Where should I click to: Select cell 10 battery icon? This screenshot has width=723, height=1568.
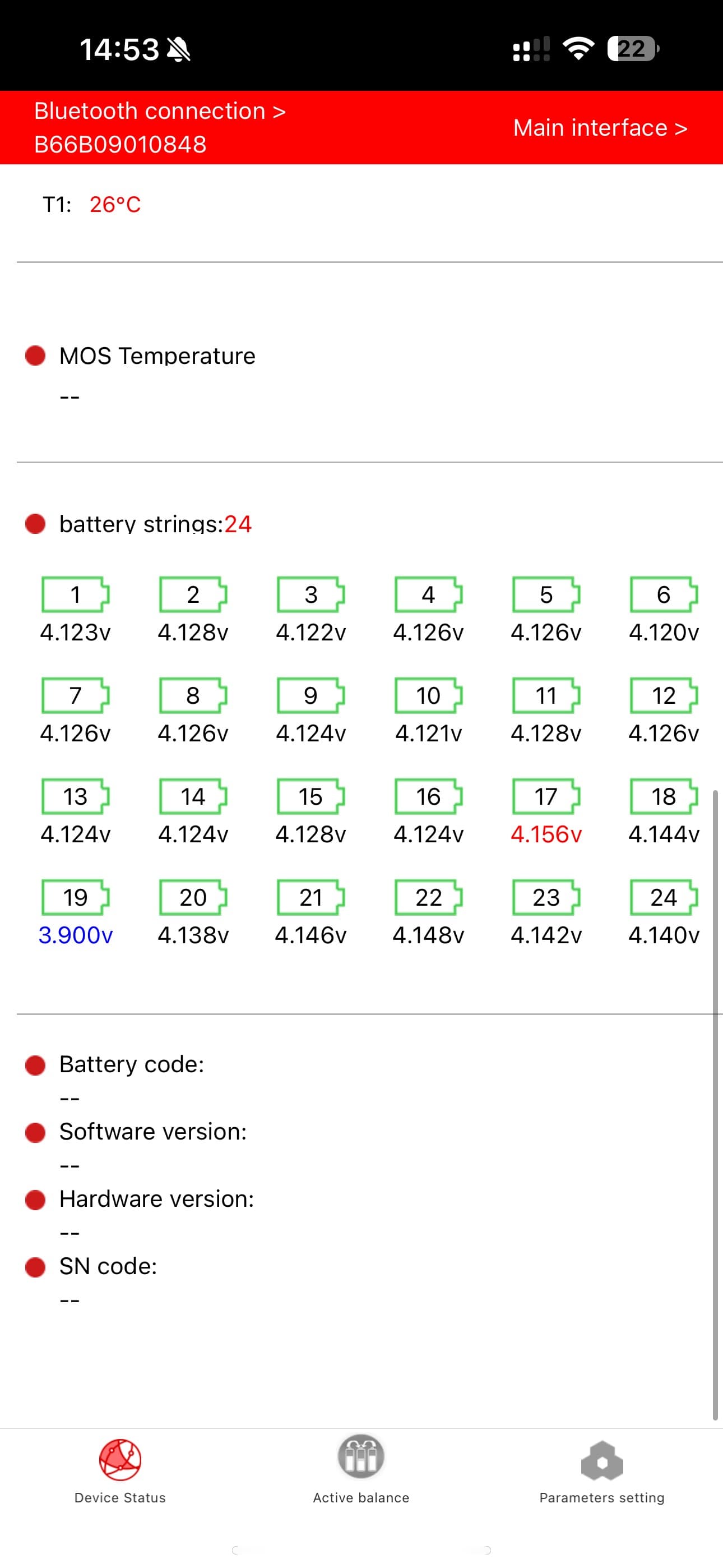click(x=428, y=695)
